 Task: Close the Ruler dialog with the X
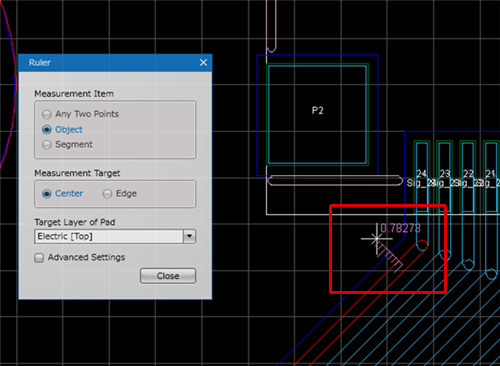pos(203,62)
